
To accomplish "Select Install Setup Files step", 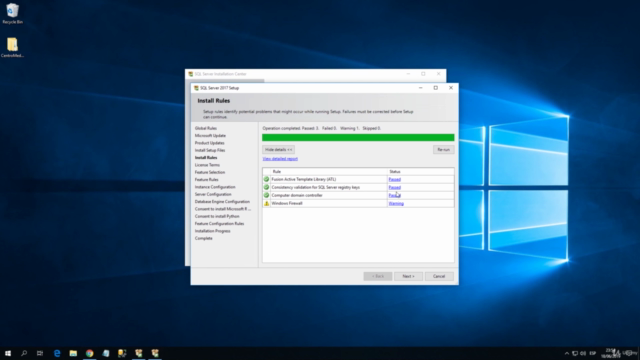I will coord(210,150).
